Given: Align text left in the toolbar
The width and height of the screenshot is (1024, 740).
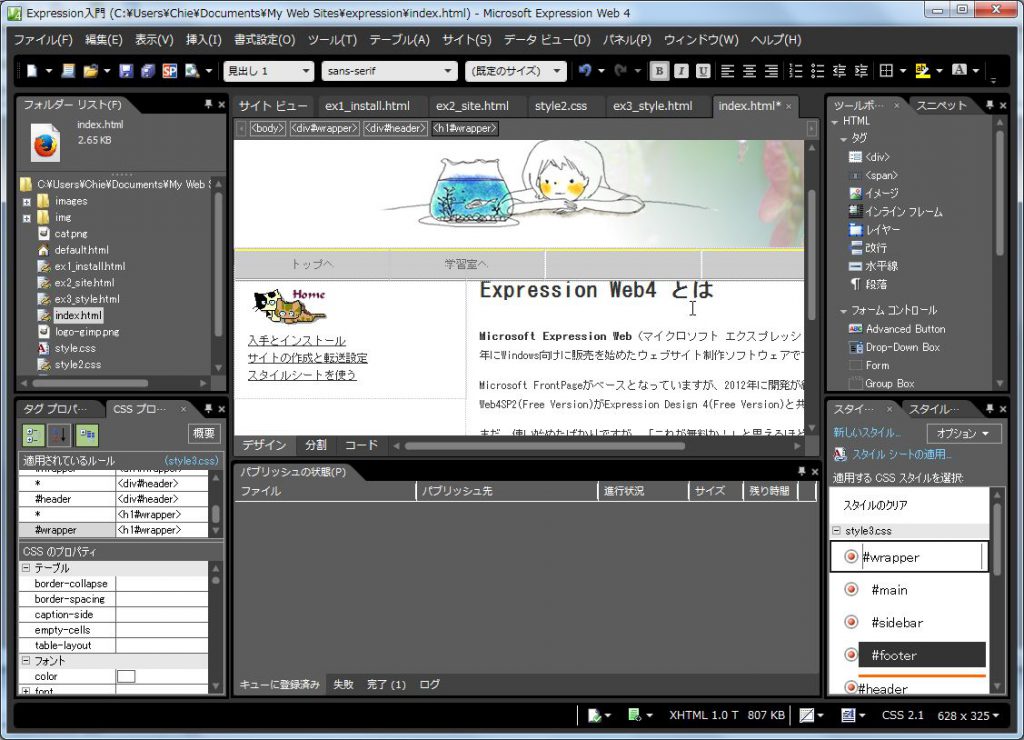Looking at the screenshot, I should pyautogui.click(x=727, y=71).
